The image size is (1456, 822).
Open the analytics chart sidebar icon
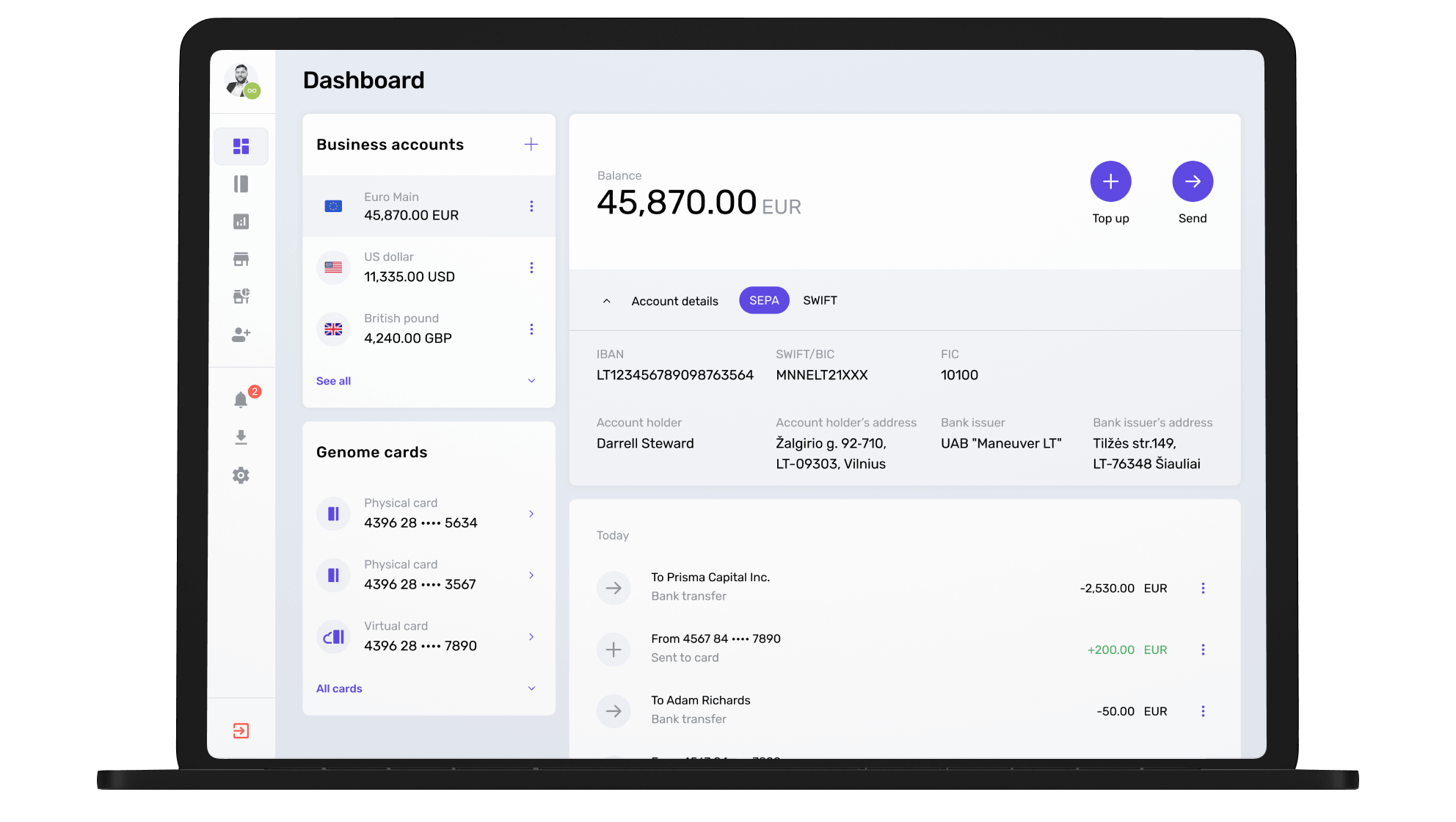click(241, 222)
